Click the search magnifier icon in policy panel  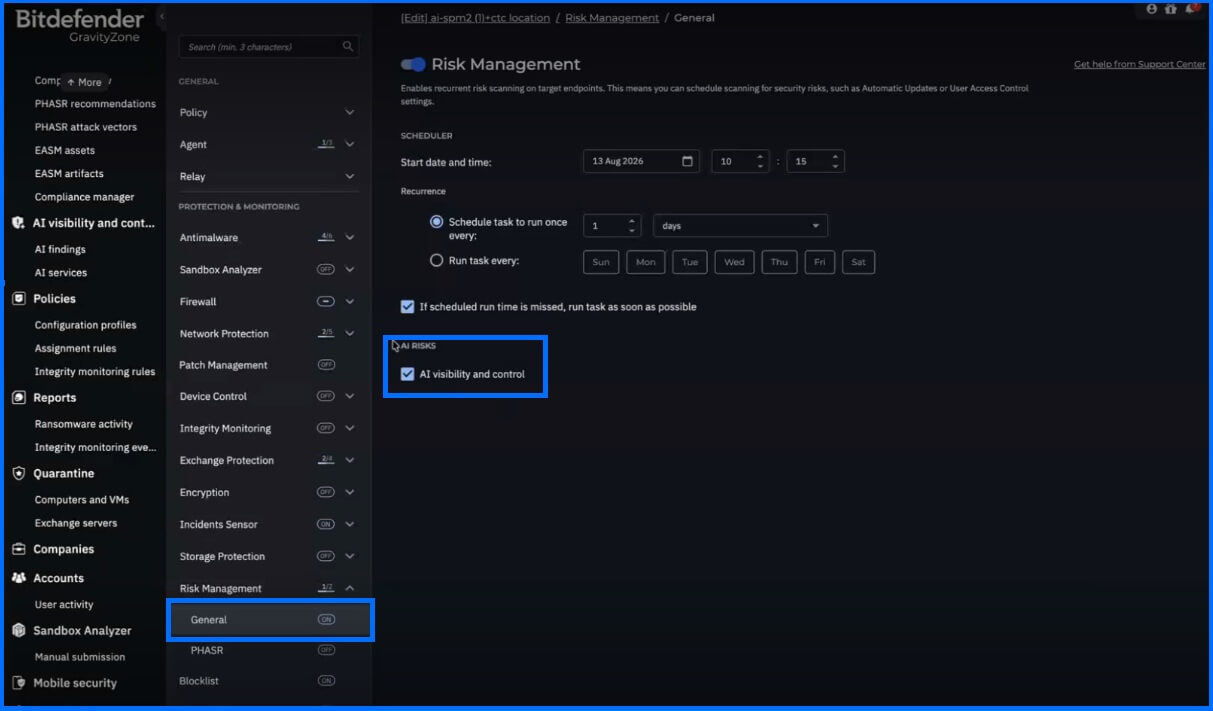coord(347,47)
